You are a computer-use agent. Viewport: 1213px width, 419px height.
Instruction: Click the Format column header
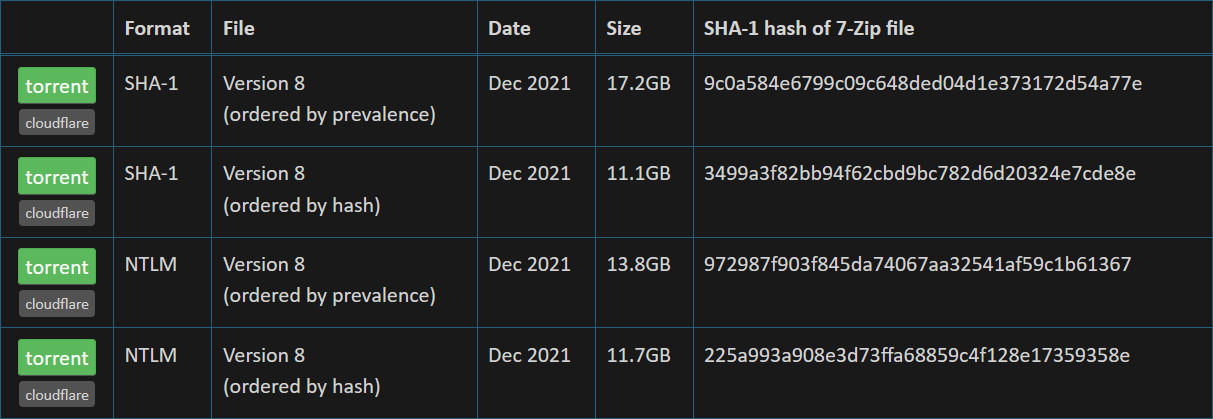pyautogui.click(x=157, y=28)
